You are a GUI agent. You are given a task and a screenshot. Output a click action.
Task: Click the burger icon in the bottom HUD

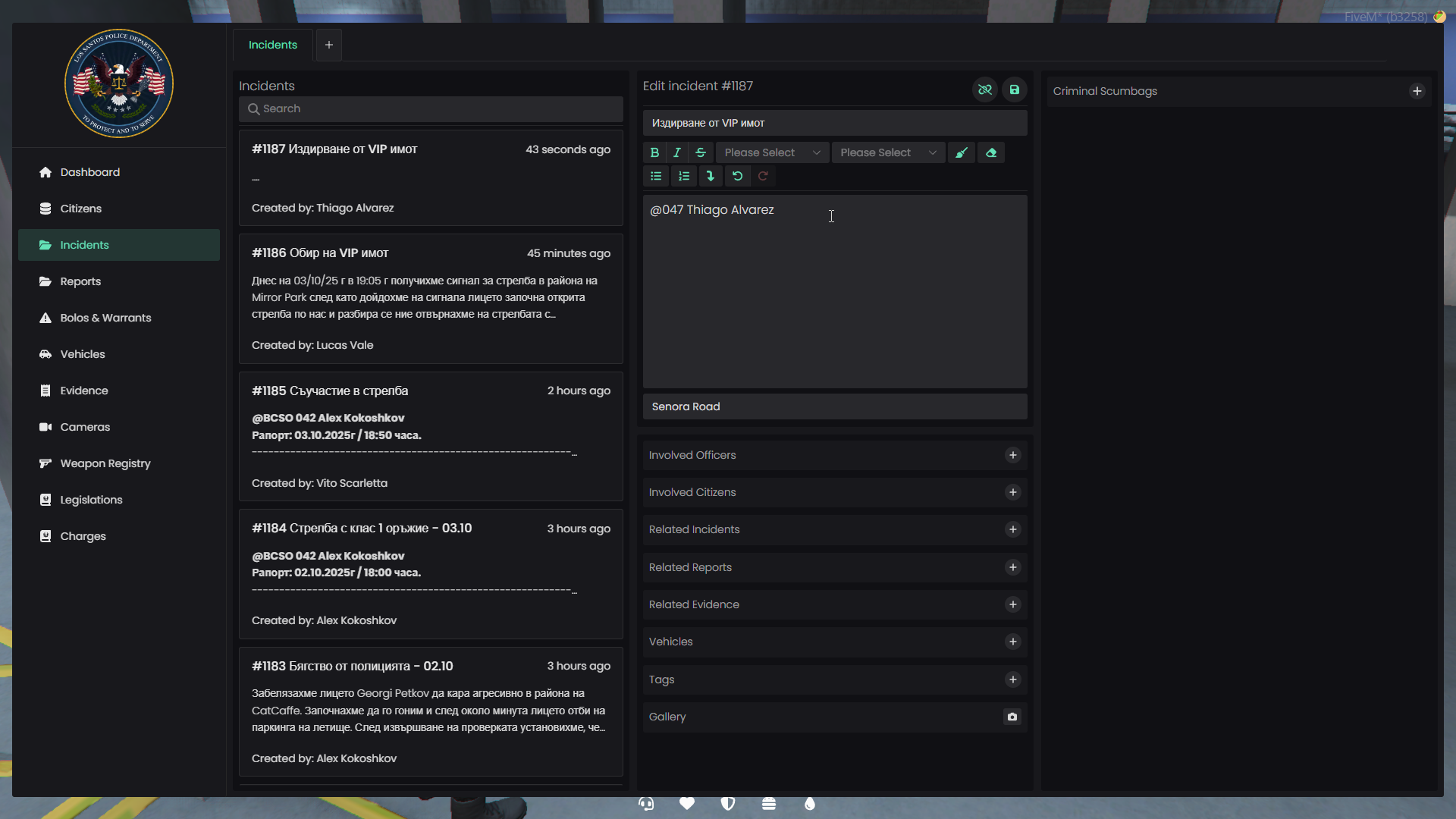coord(769,804)
